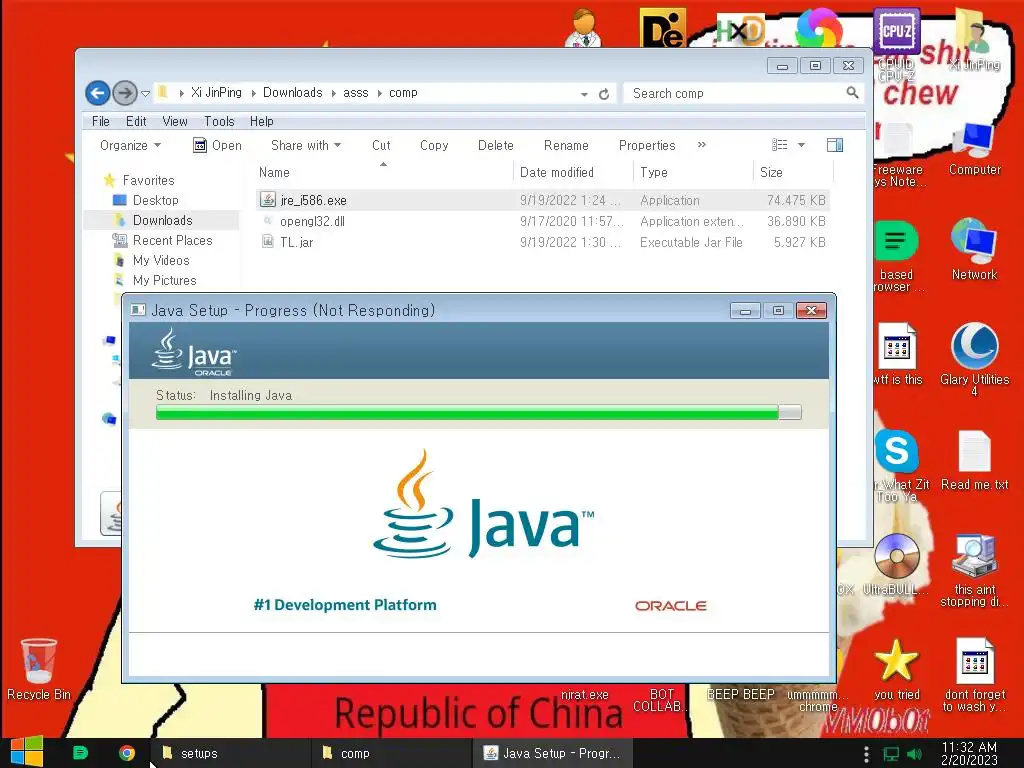This screenshot has width=1024, height=768.
Task: Open Read me.txt desktop file
Action: point(974,460)
